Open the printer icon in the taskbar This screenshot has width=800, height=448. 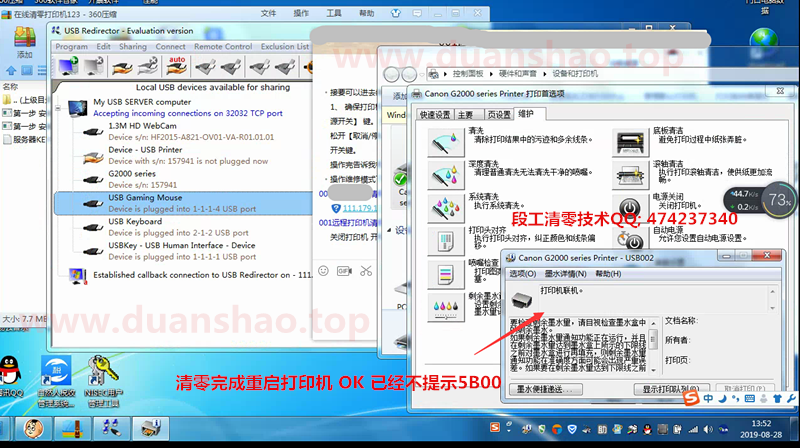(151, 428)
